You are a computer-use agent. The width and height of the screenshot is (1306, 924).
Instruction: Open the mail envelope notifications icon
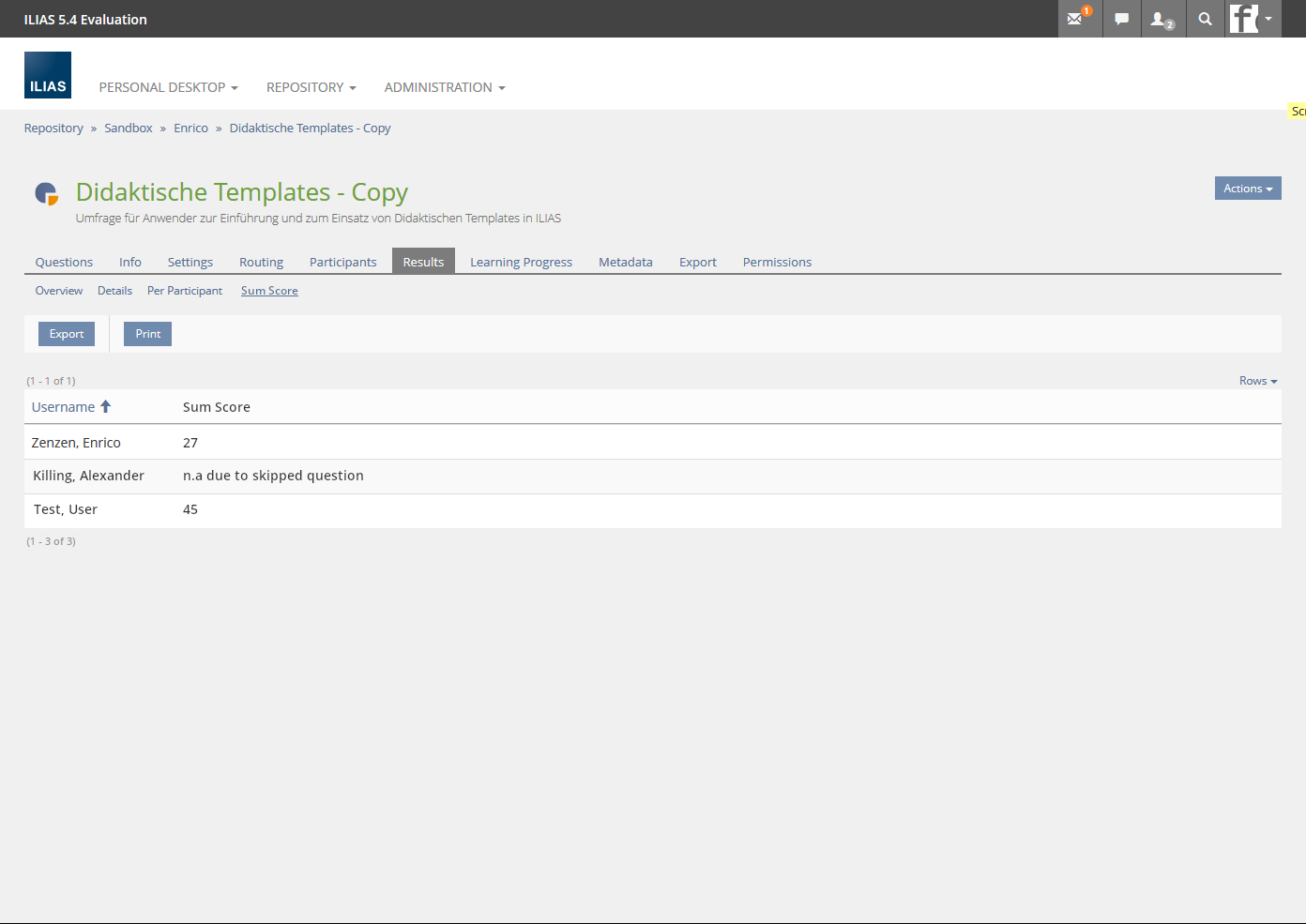(x=1076, y=19)
